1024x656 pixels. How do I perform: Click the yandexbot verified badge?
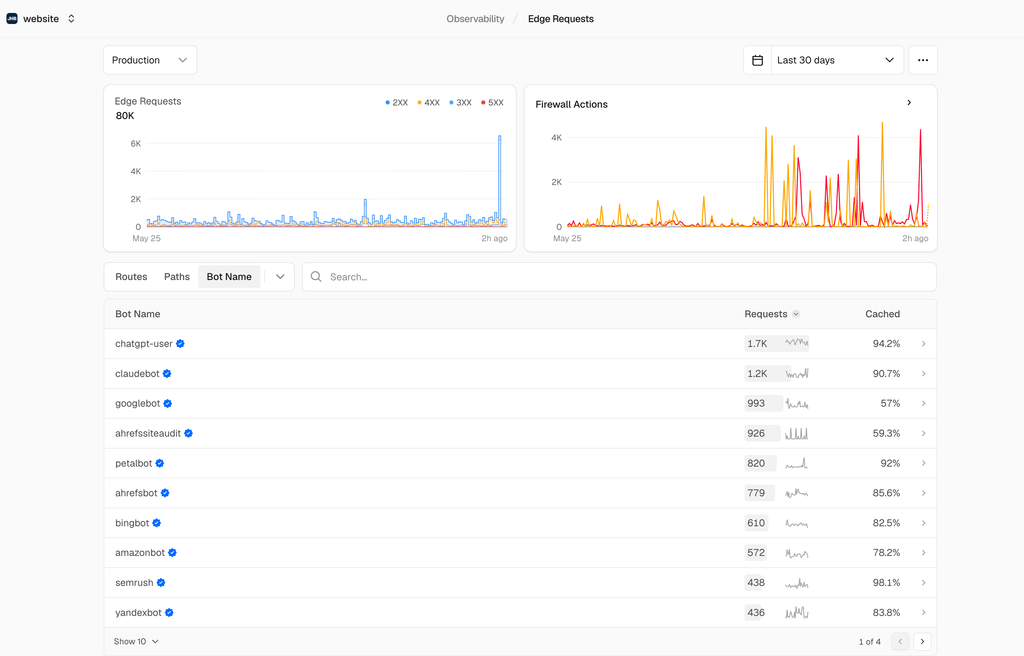[x=169, y=613]
